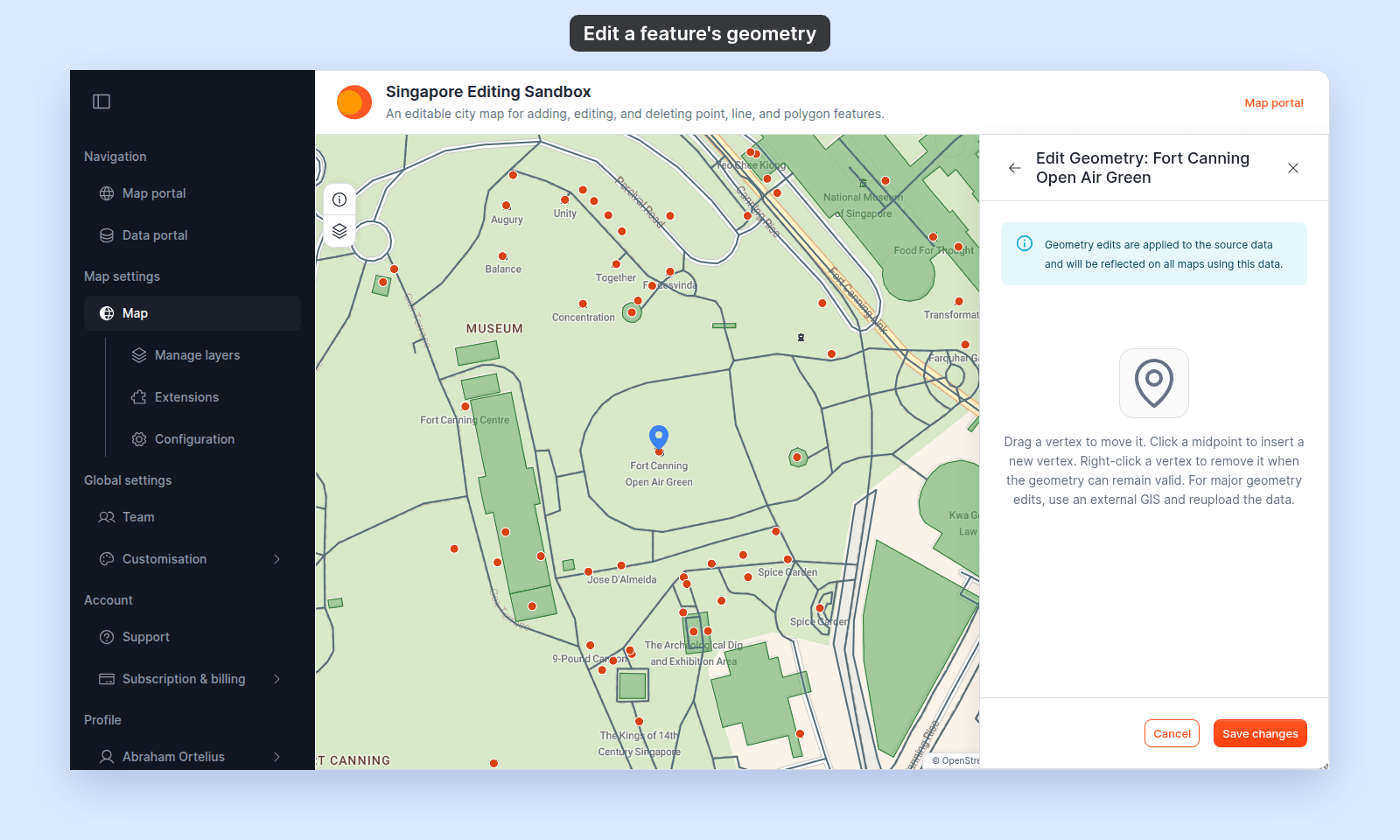Open the map info icon button
The height and width of the screenshot is (840, 1400).
339,199
